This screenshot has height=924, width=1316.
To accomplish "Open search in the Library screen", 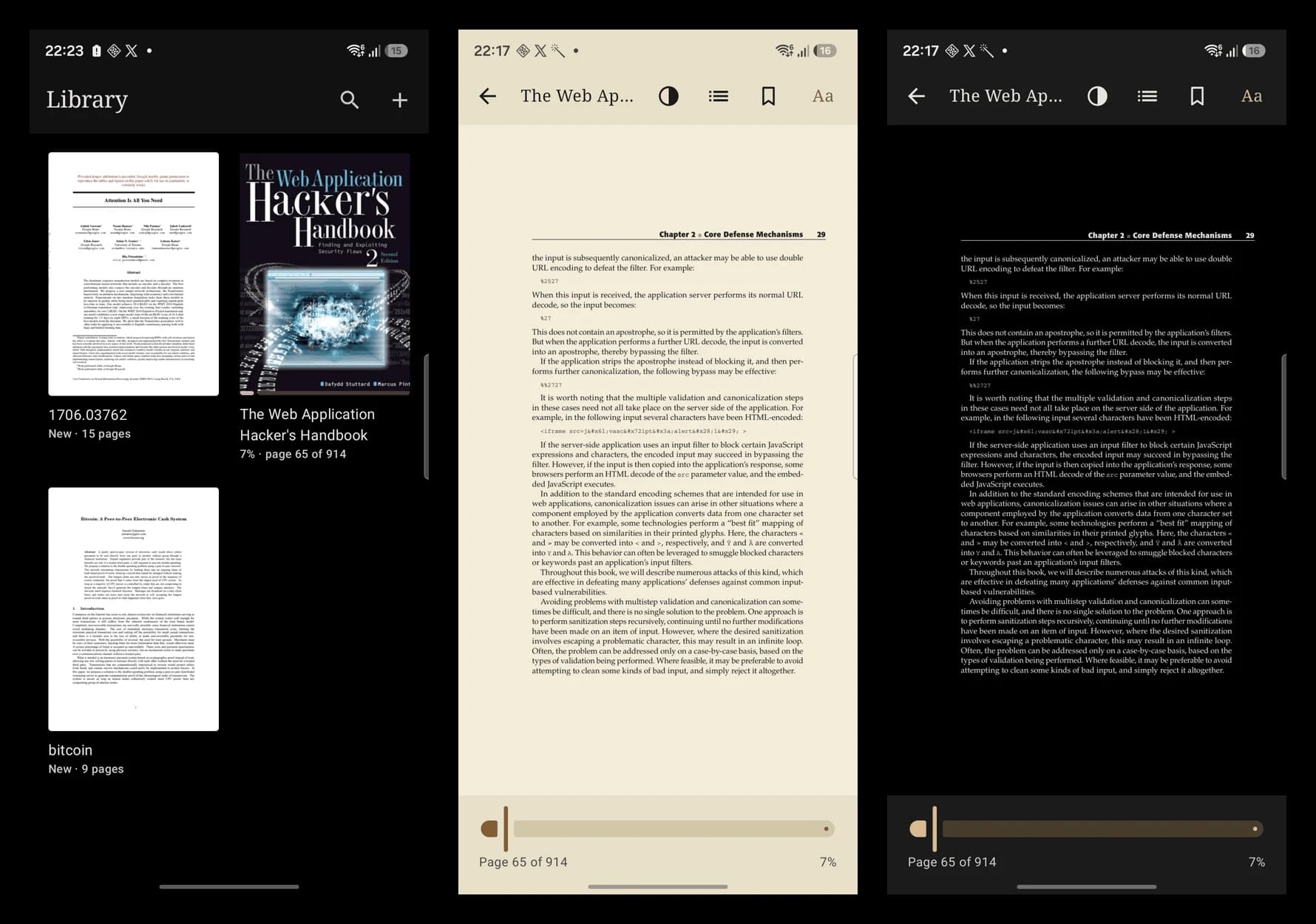I will [x=350, y=100].
